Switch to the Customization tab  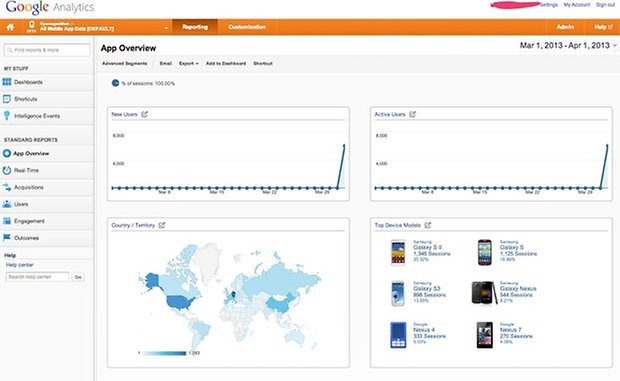(247, 27)
